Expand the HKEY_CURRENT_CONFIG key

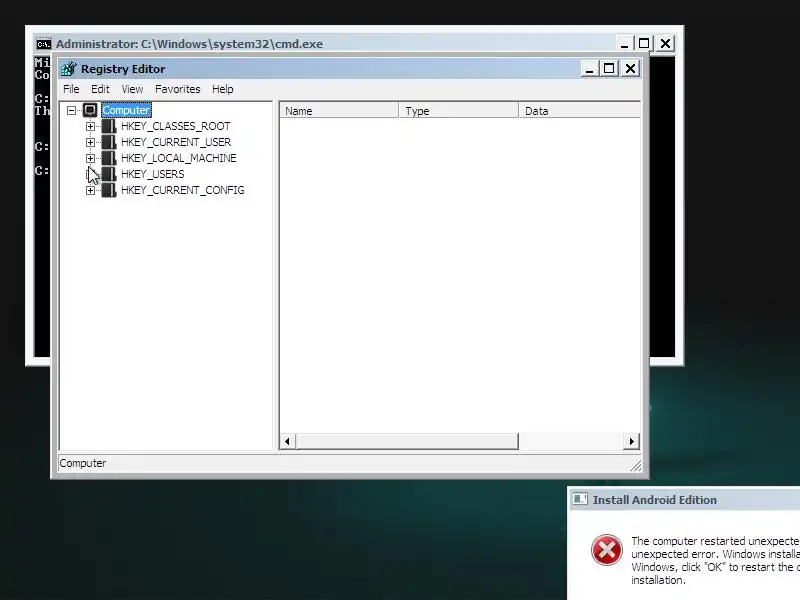[x=90, y=190]
